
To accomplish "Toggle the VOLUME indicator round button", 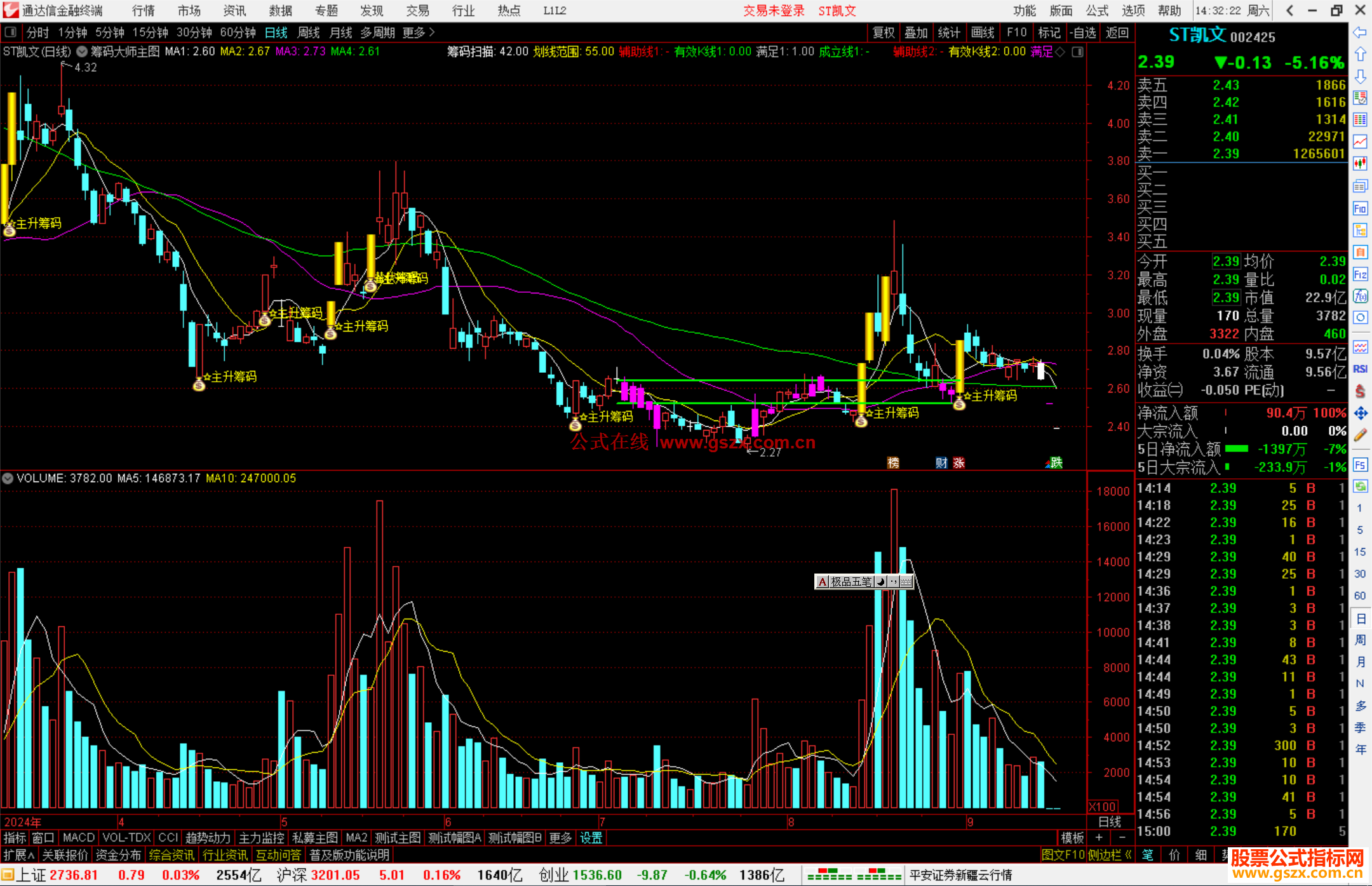I will coord(8,478).
